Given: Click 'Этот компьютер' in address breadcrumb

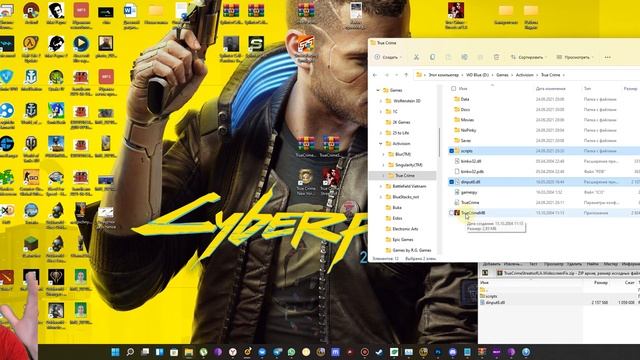Looking at the screenshot, I should point(443,75).
